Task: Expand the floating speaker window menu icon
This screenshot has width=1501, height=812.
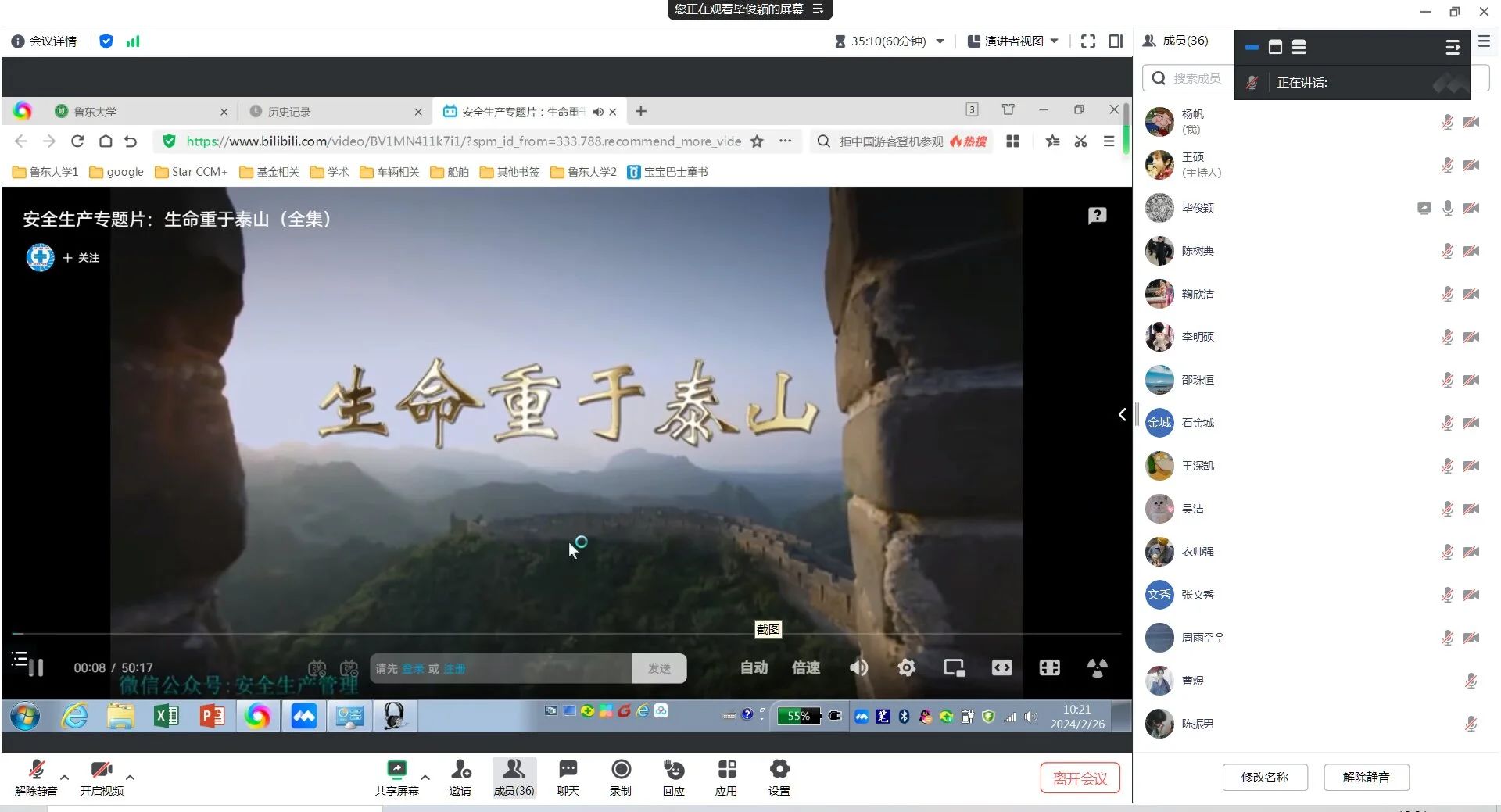Action: pyautogui.click(x=1453, y=48)
